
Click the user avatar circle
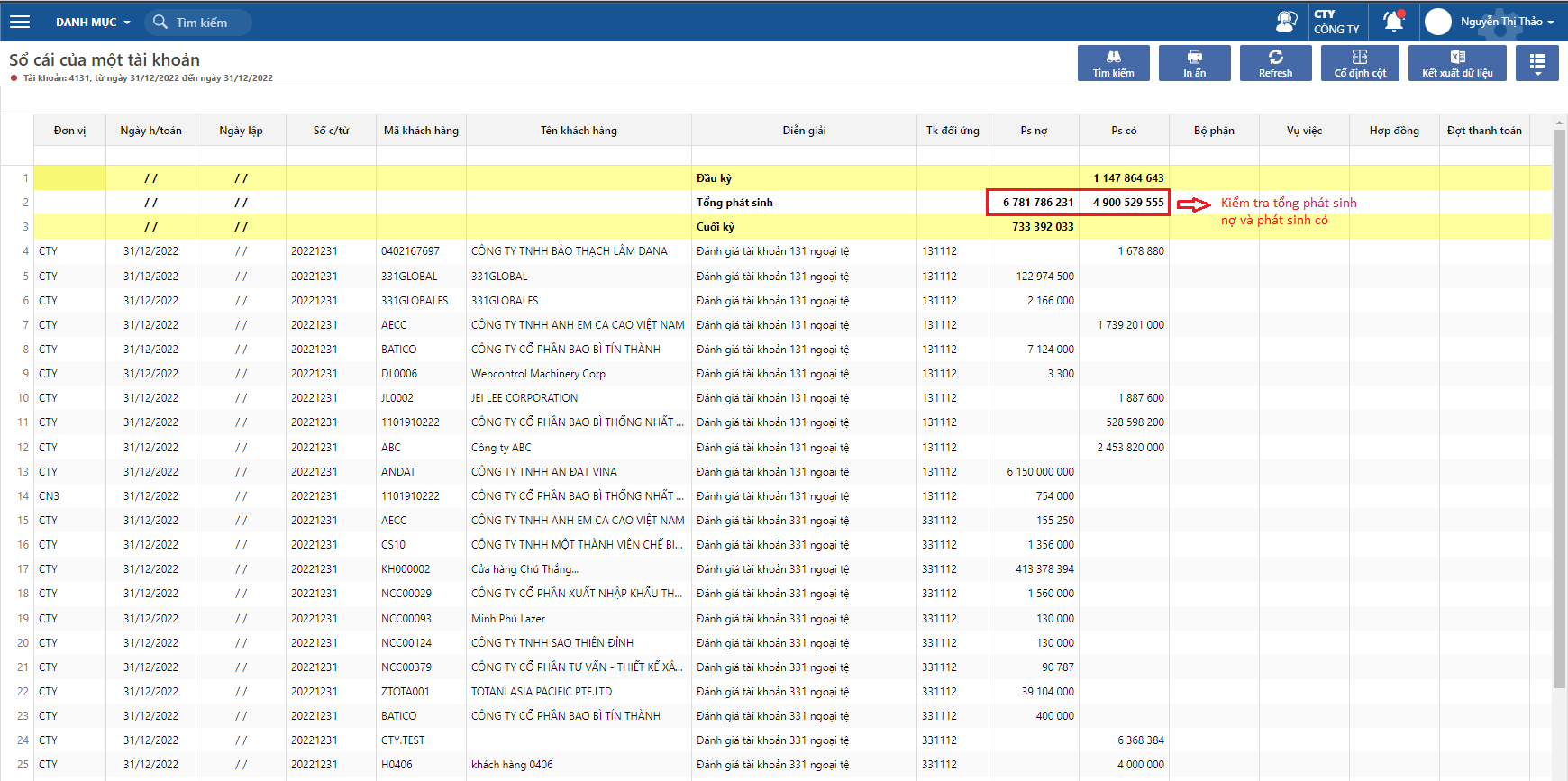(1438, 22)
